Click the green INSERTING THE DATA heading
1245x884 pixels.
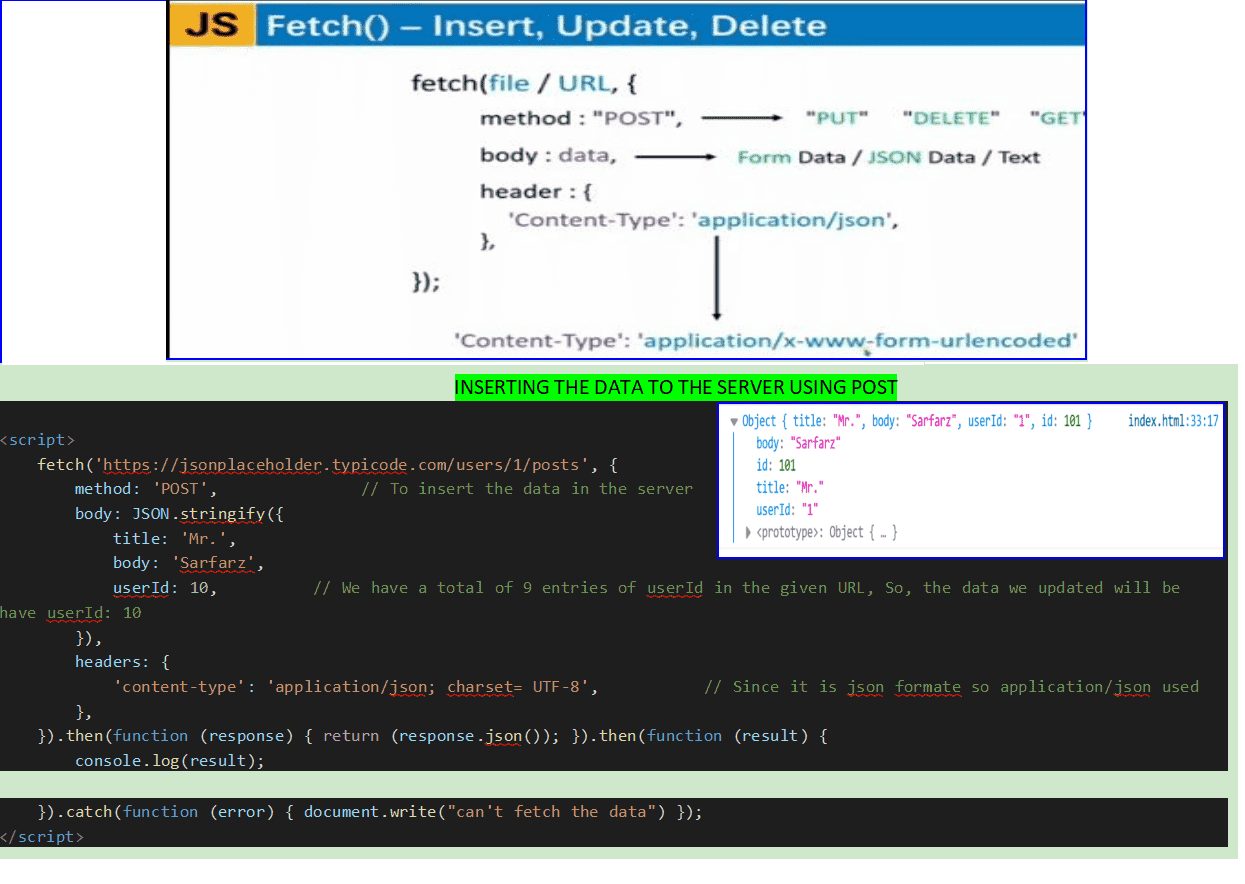click(x=676, y=388)
